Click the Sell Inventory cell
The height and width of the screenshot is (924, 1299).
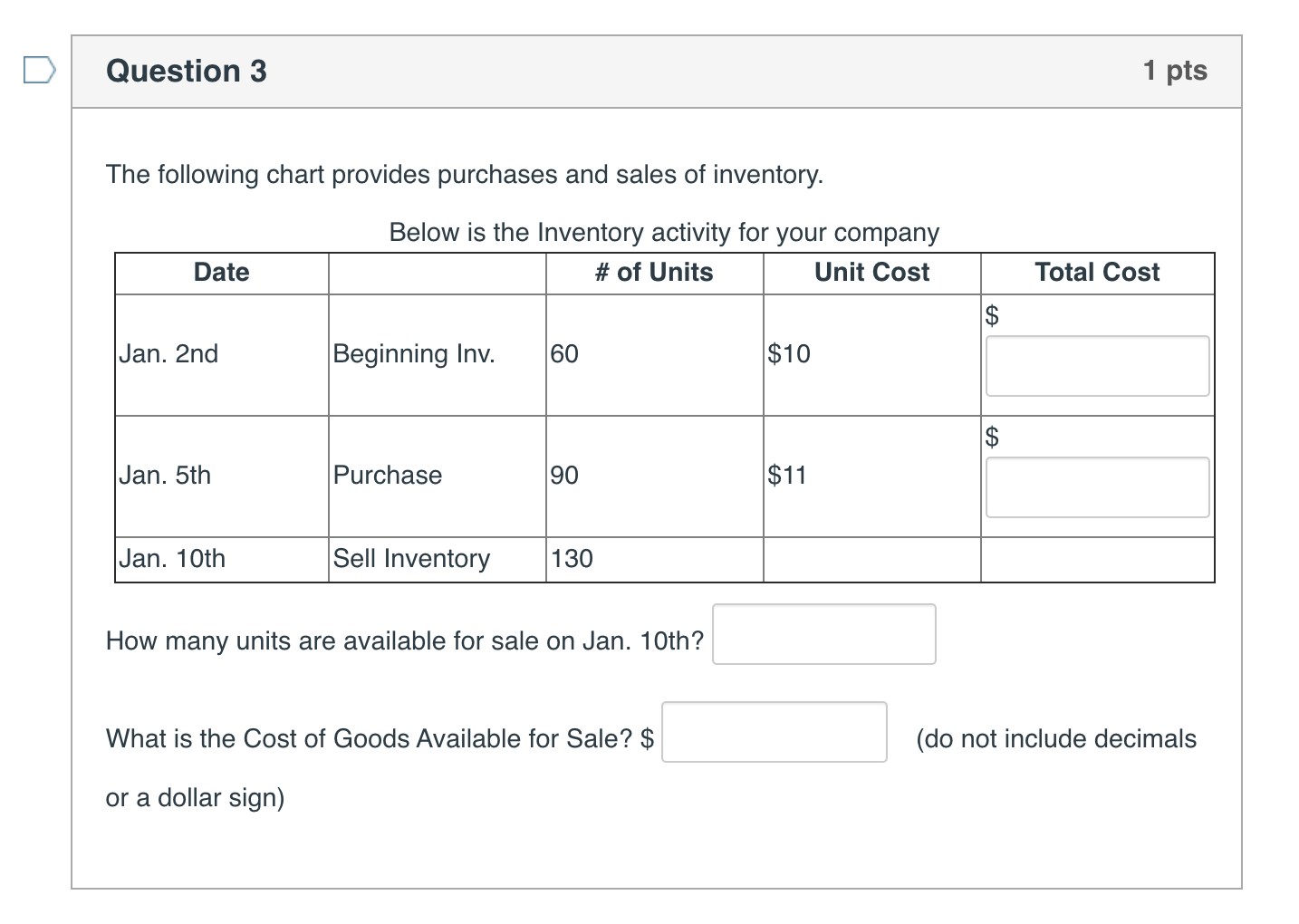410,559
